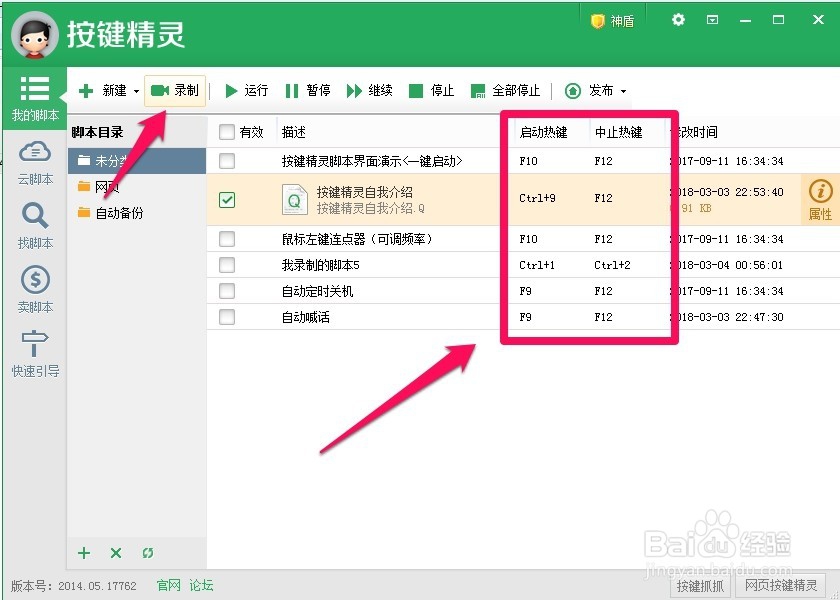Open the 论坛 forum link
Viewport: 840px width, 600px height.
pos(201,585)
